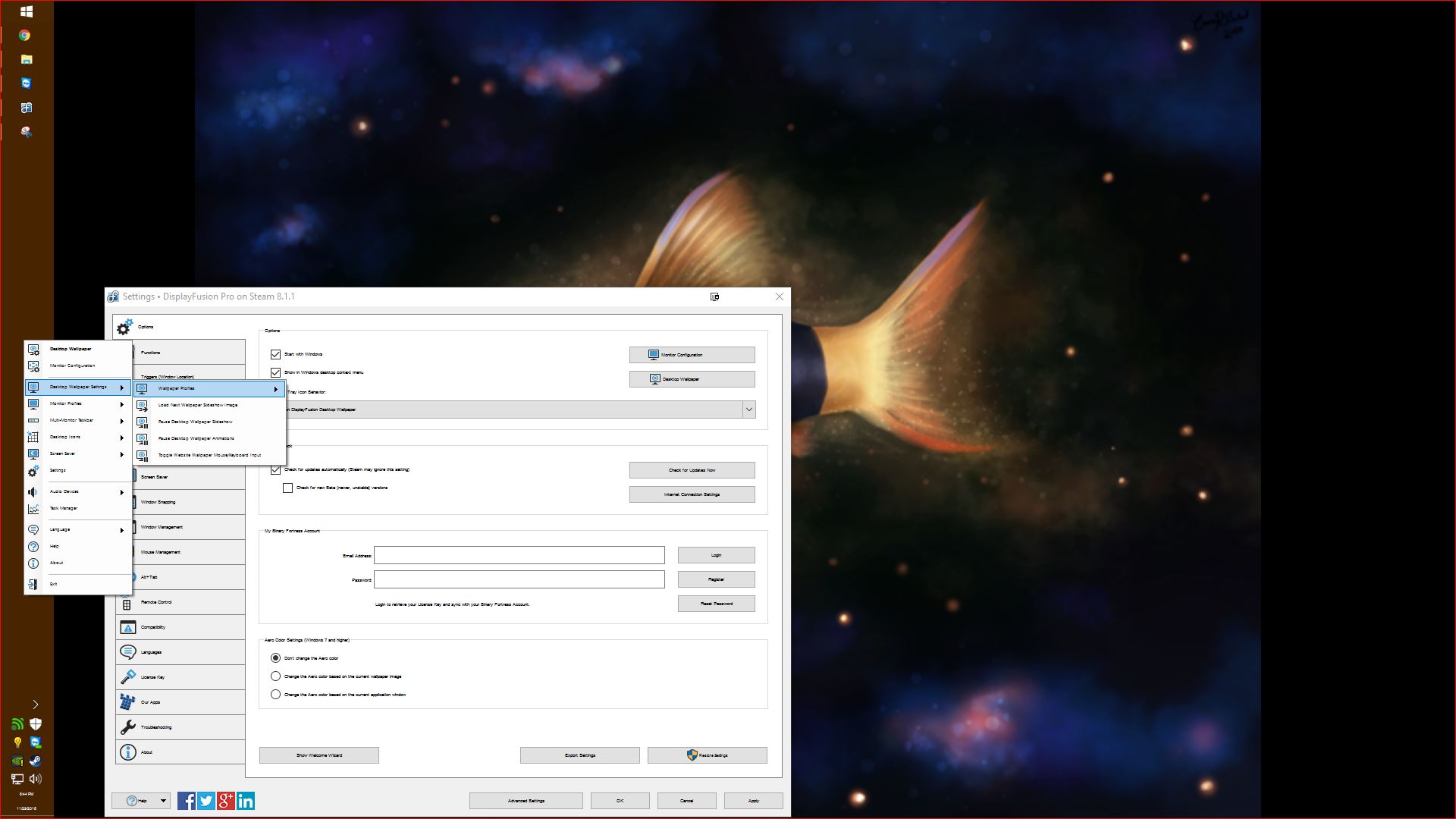Expand the Help button dropdown arrow
The width and height of the screenshot is (1456, 819).
pyautogui.click(x=162, y=801)
